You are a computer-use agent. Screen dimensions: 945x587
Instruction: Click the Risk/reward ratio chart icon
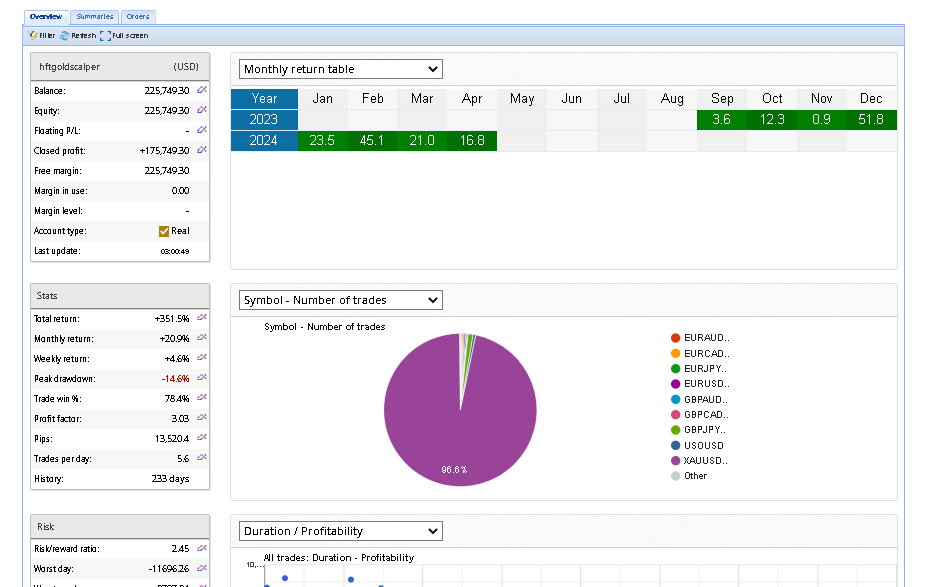click(x=201, y=548)
